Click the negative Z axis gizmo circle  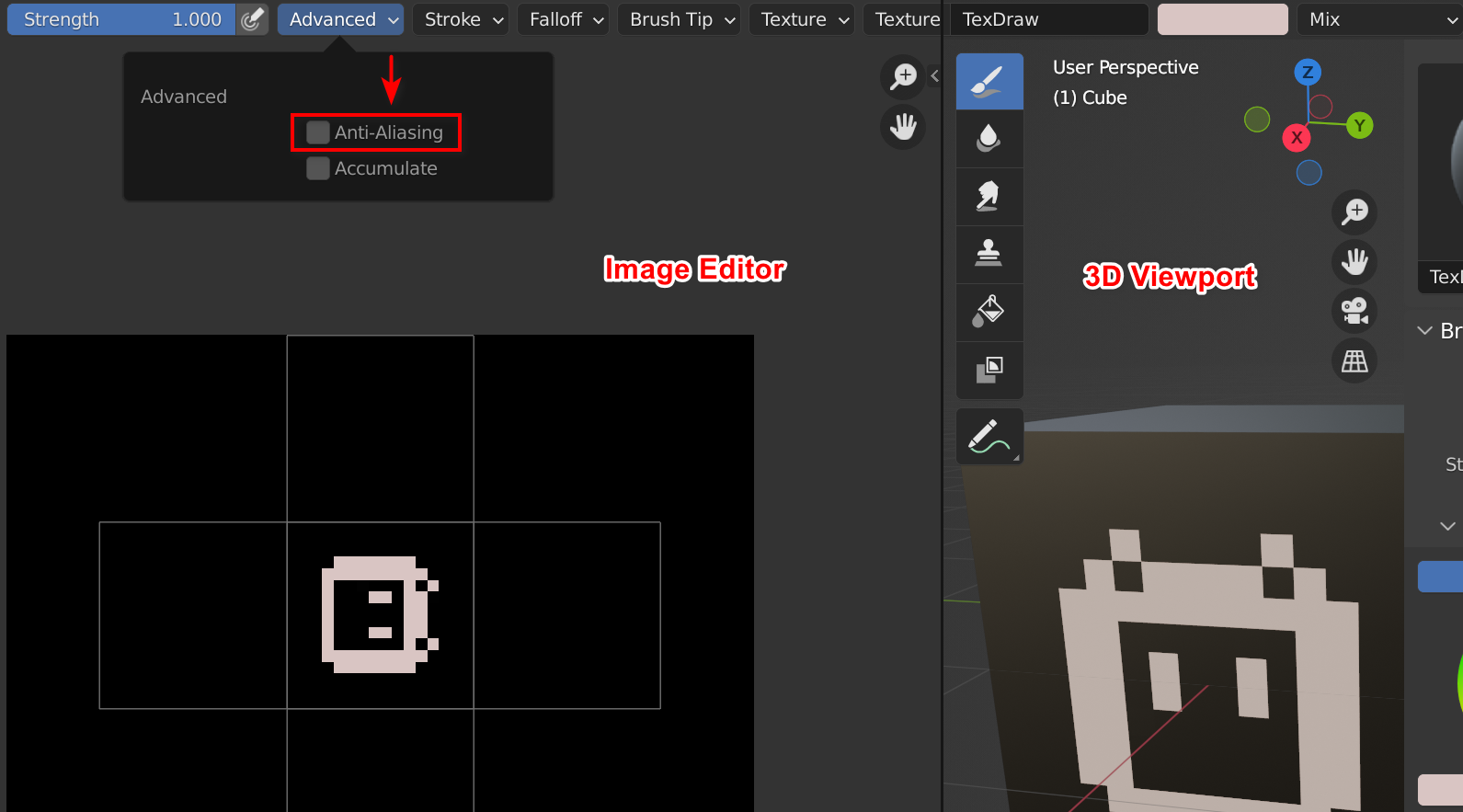[x=1309, y=172]
